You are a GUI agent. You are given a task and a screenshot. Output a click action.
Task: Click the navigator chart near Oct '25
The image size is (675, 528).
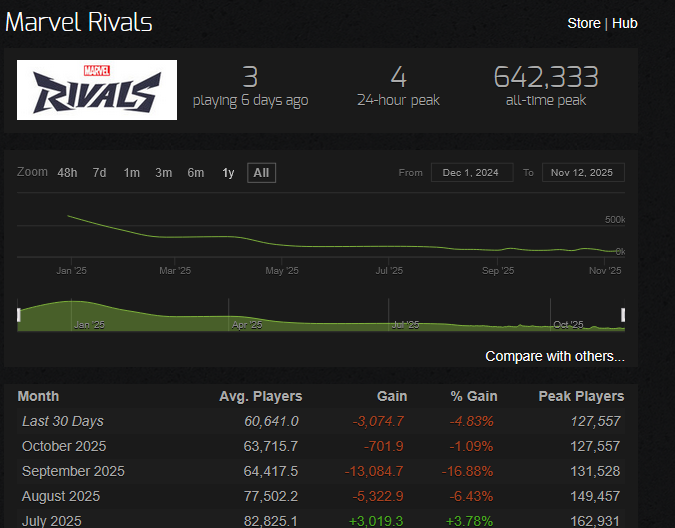[568, 324]
